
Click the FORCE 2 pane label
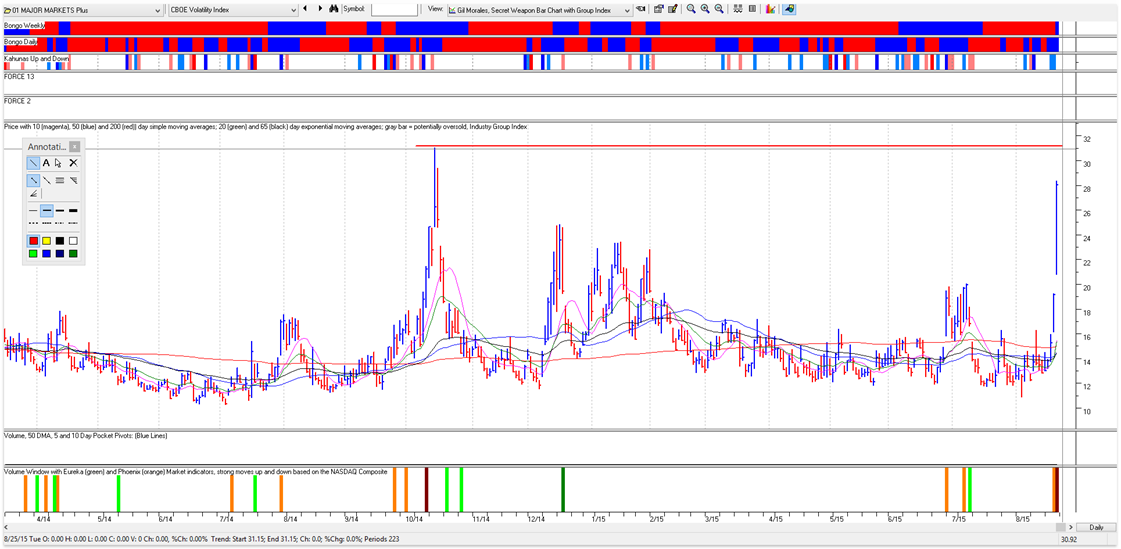pyautogui.click(x=17, y=101)
